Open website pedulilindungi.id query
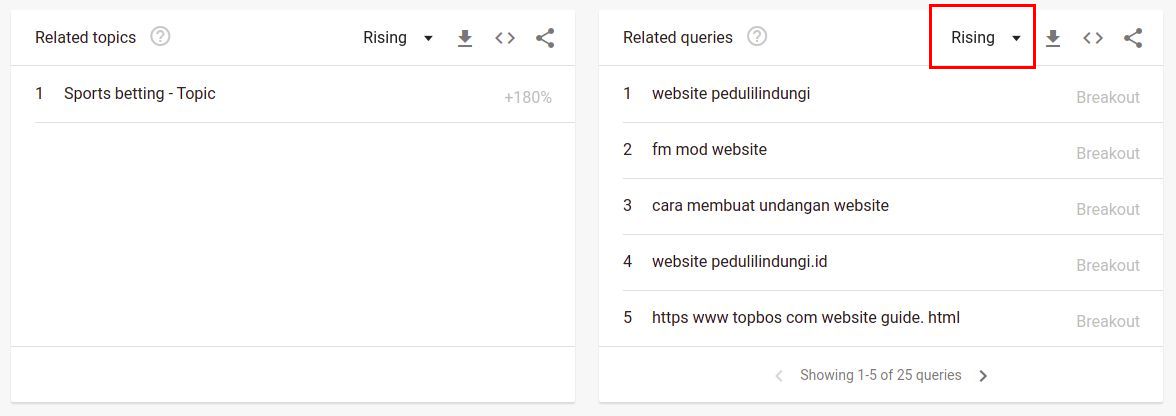Screen dimensions: 1176x416 (x=739, y=262)
